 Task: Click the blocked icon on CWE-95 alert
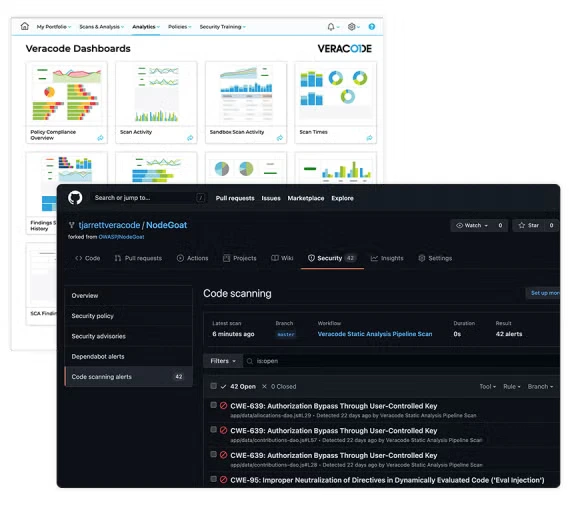224,480
